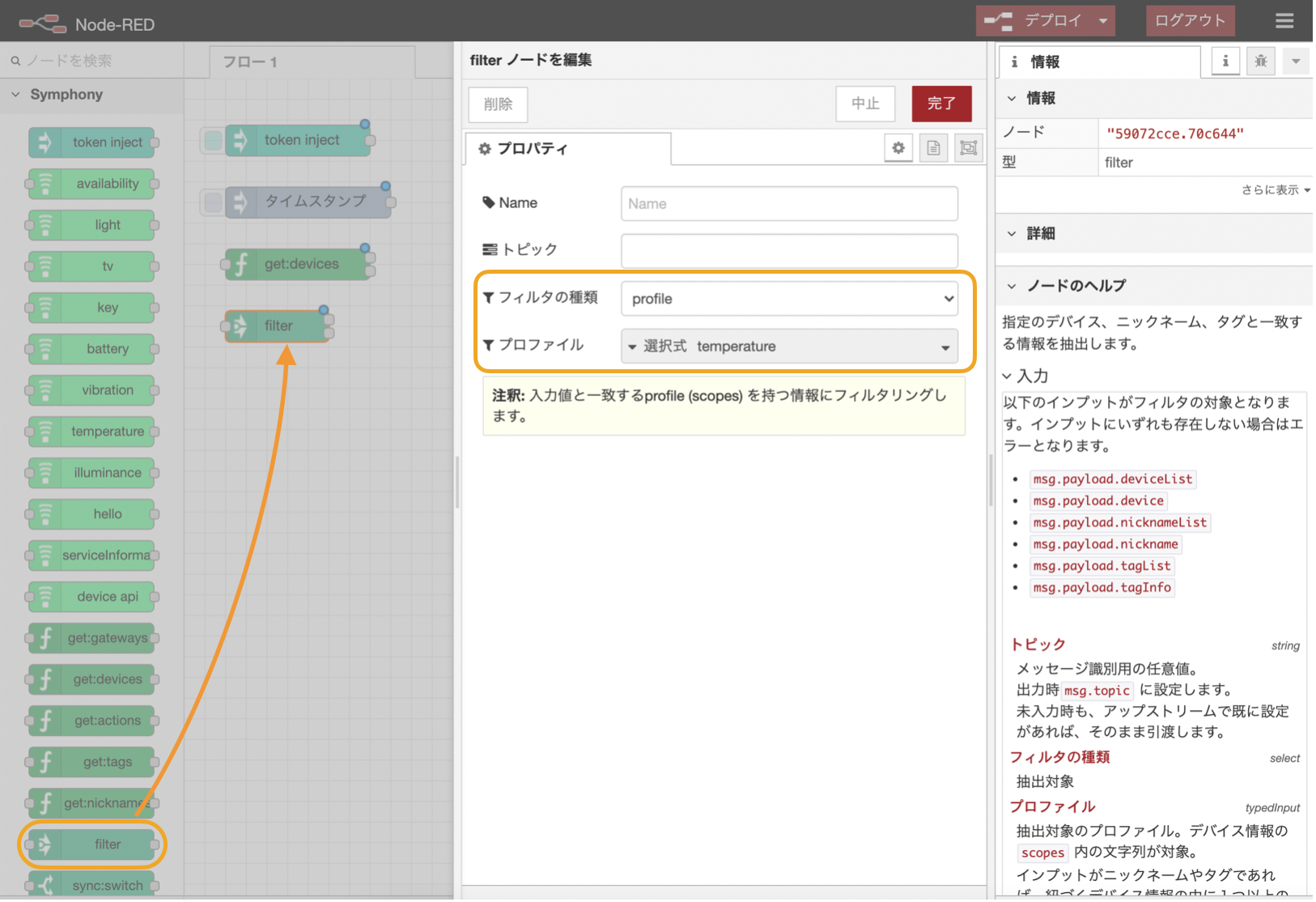
Task: Select the serviceInforma palette node
Action: pyautogui.click(x=91, y=555)
